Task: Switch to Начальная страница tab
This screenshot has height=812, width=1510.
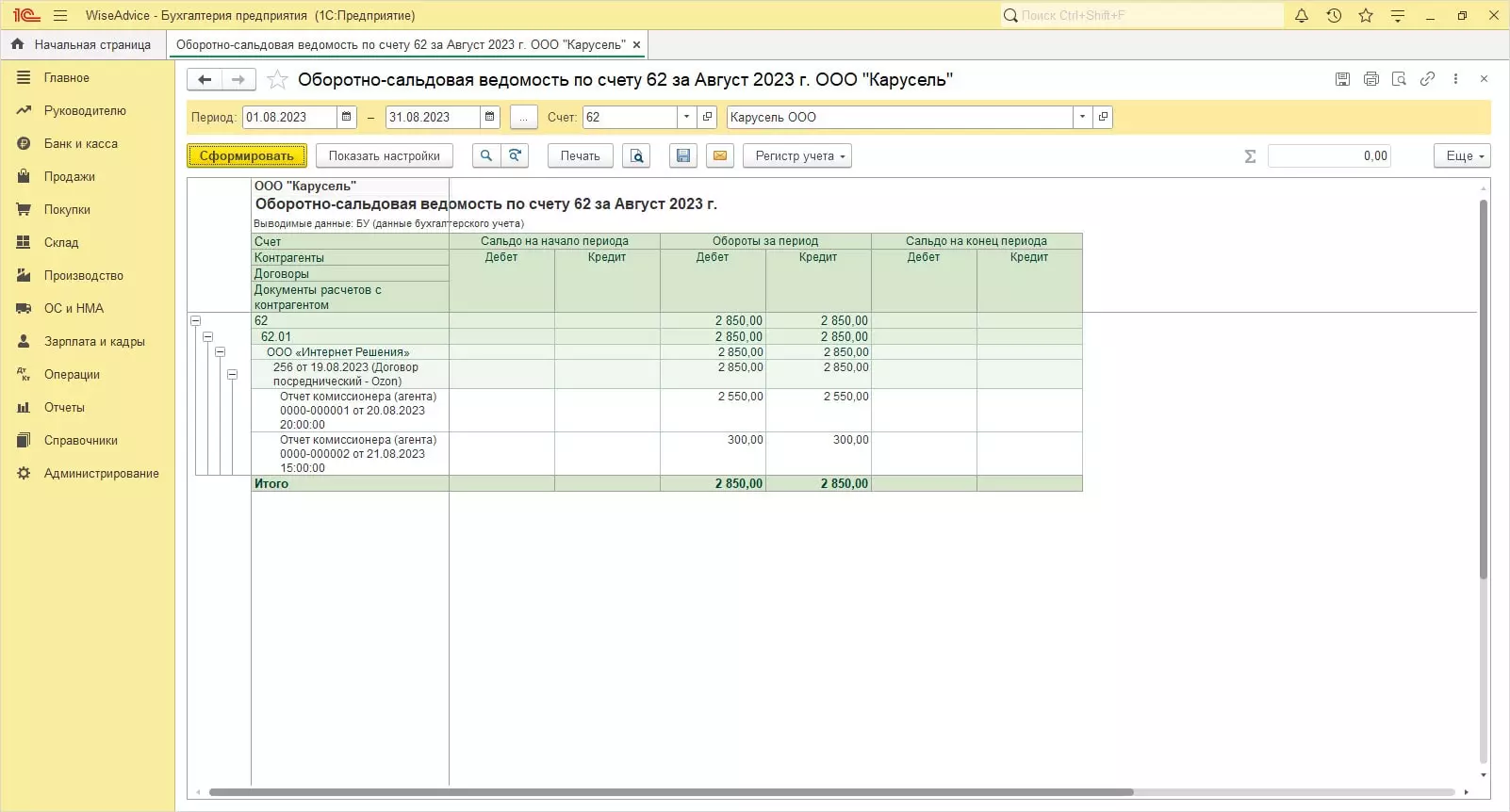Action: [x=83, y=44]
